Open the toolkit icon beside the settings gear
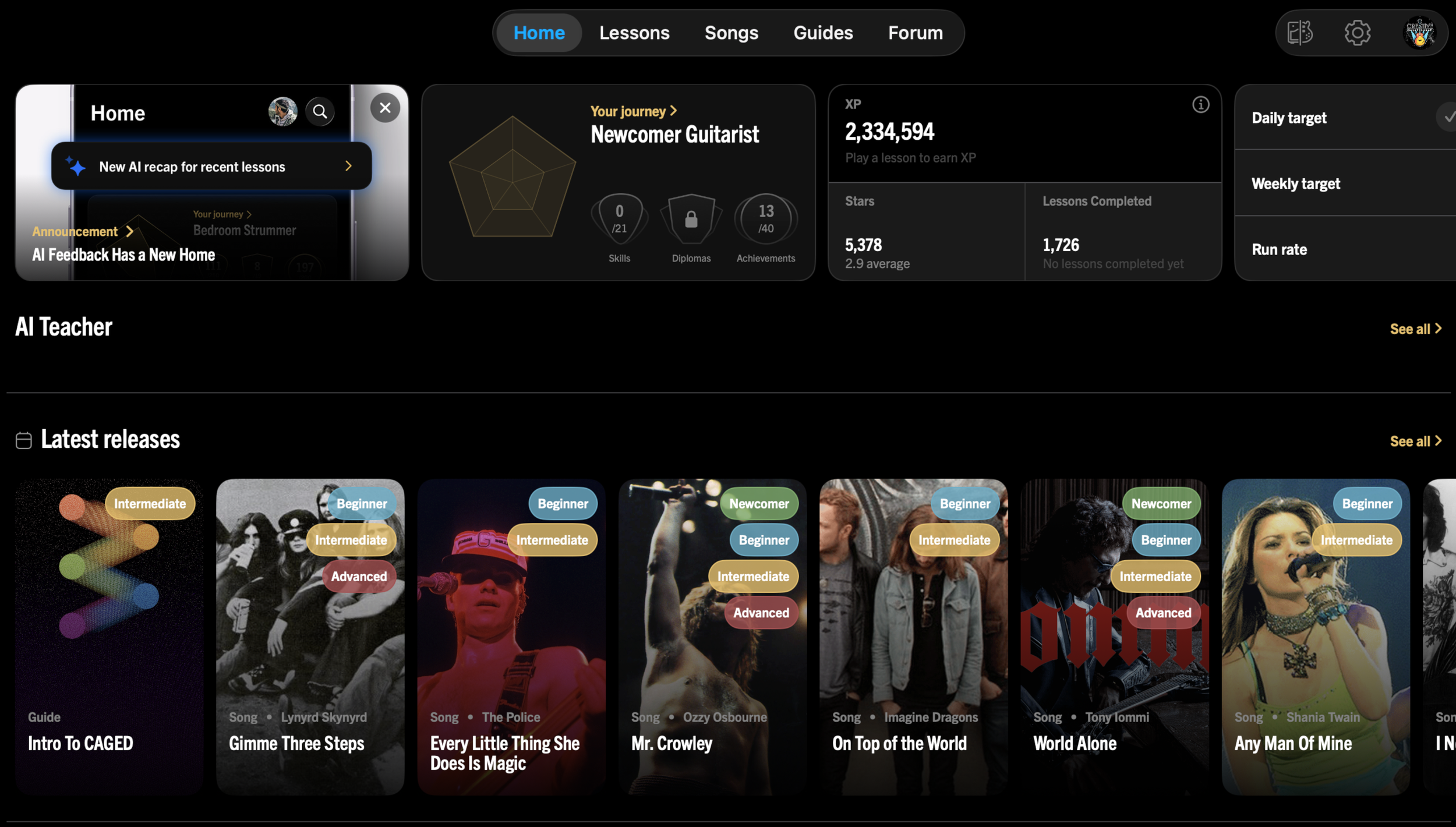 point(1300,33)
